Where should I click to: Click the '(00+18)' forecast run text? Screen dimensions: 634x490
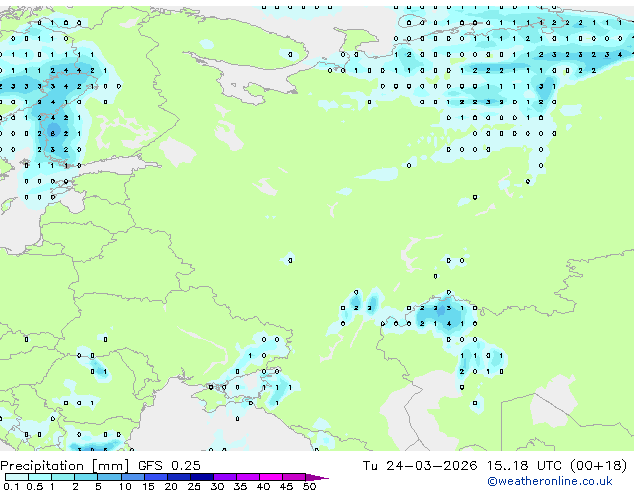click(x=598, y=466)
